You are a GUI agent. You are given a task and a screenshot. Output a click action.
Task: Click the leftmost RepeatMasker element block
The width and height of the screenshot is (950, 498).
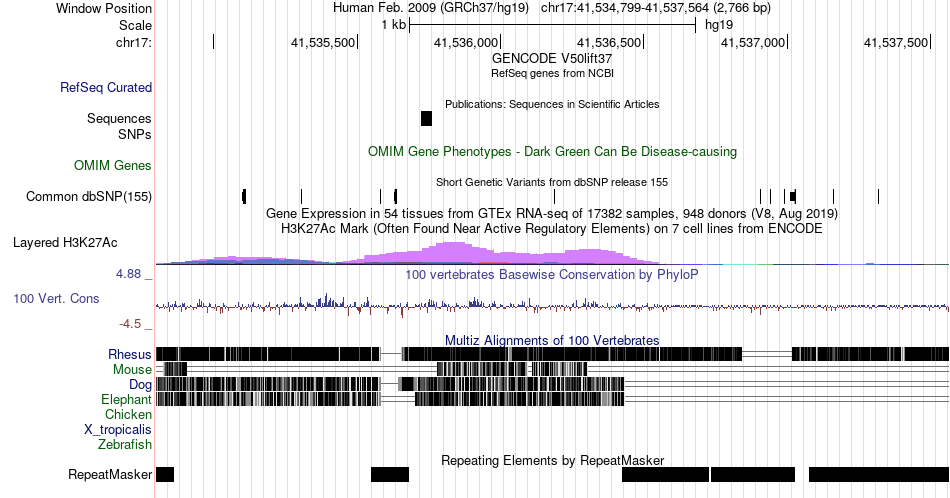[x=165, y=474]
